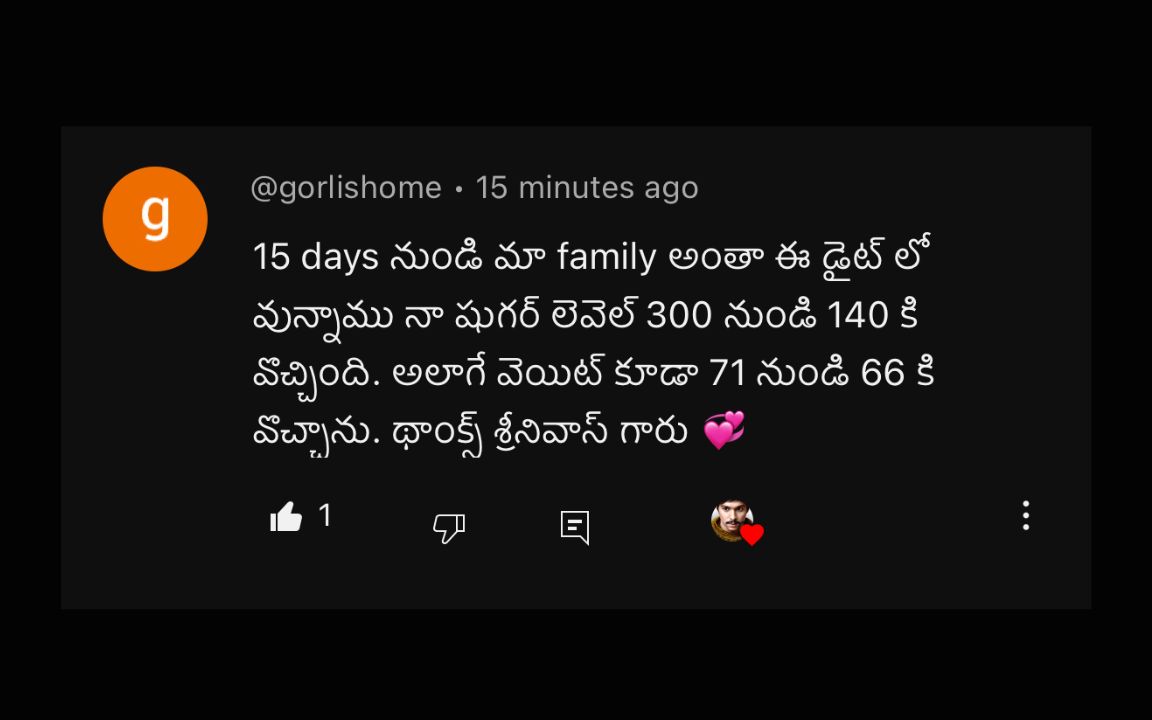
Task: Open the three-dot more options menu
Action: point(1026,516)
